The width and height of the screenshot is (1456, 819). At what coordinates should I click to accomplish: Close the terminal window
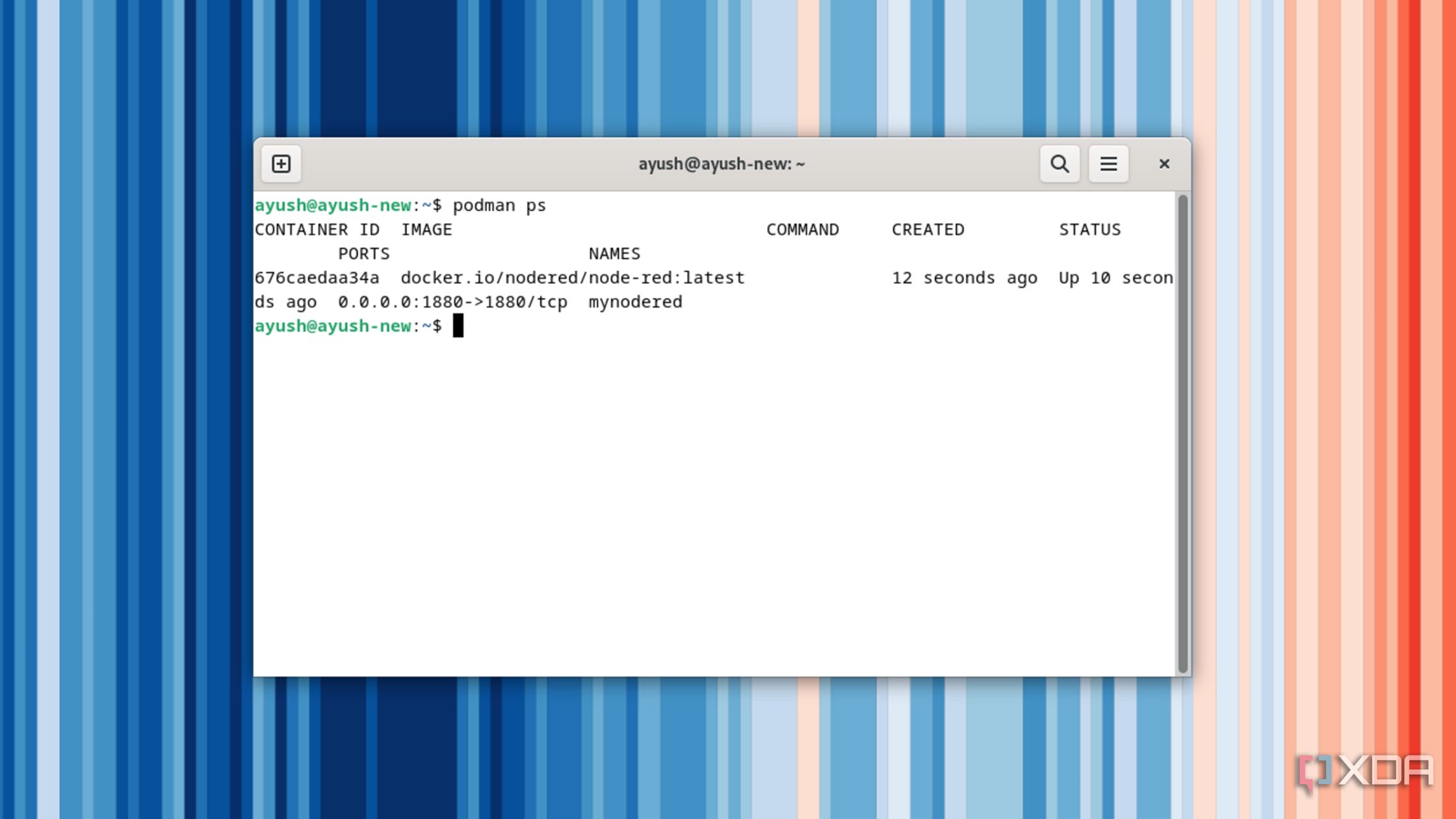[1164, 164]
